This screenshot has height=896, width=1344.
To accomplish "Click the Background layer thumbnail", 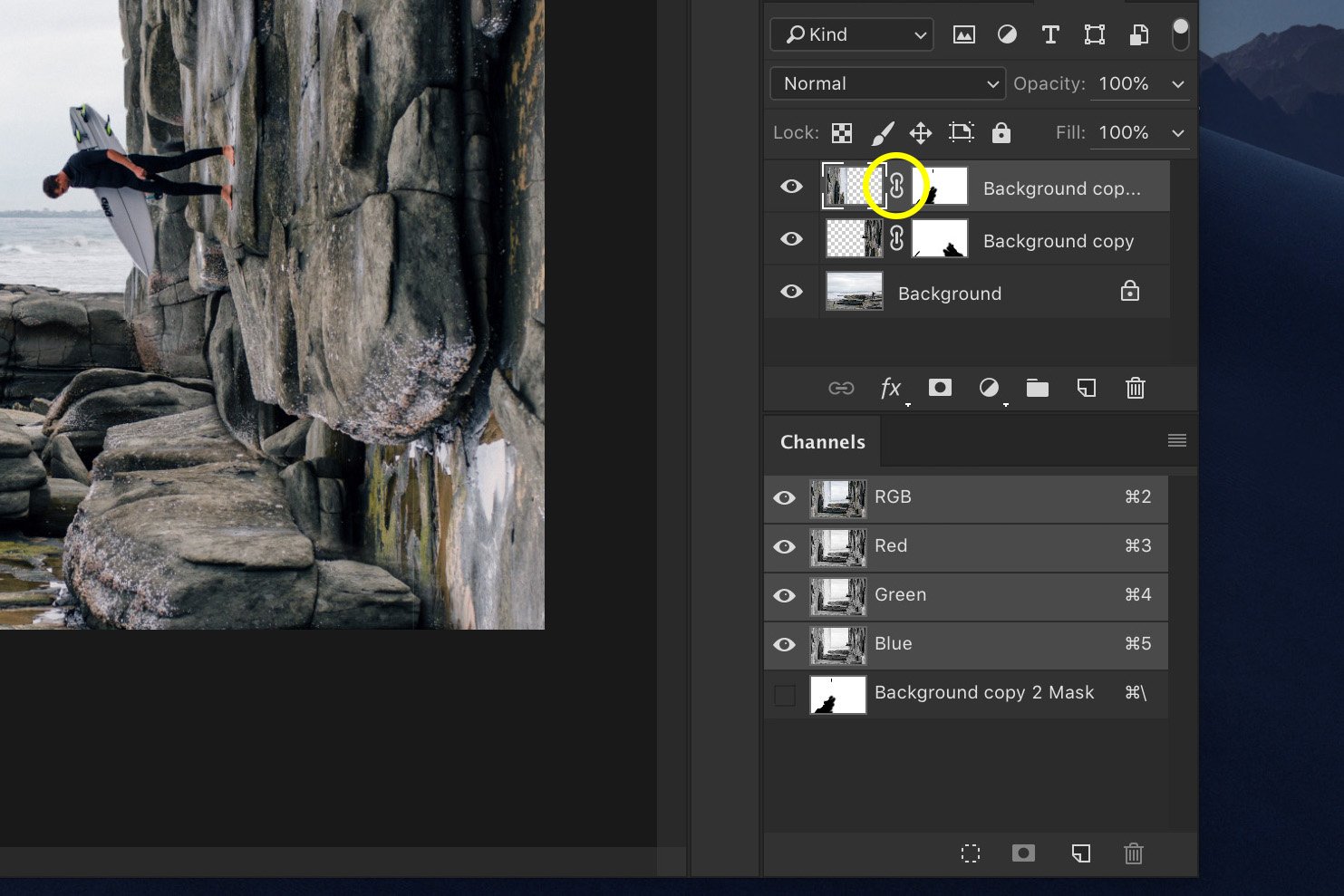I will tap(853, 291).
